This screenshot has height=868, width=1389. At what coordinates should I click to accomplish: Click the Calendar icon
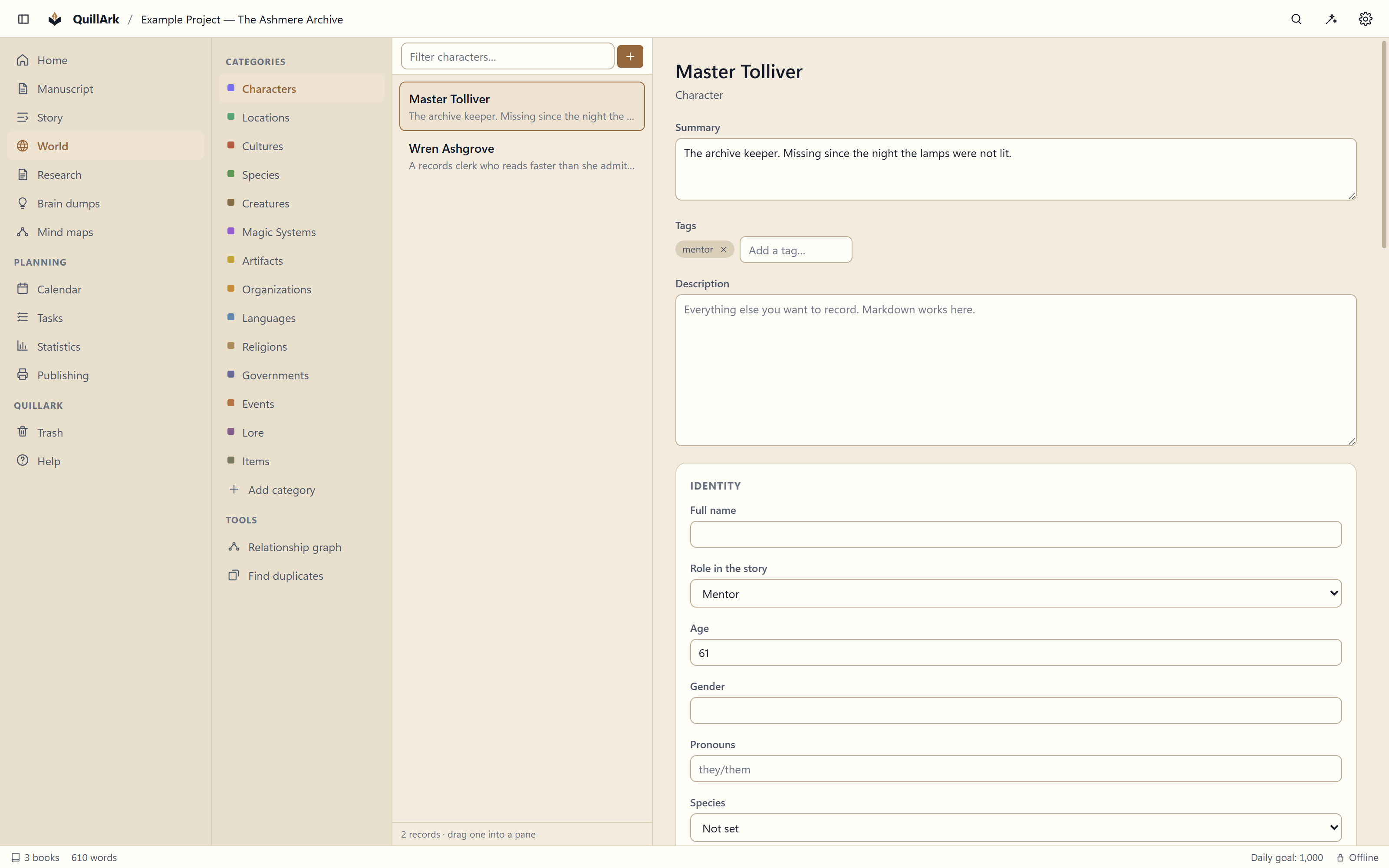[x=23, y=289]
